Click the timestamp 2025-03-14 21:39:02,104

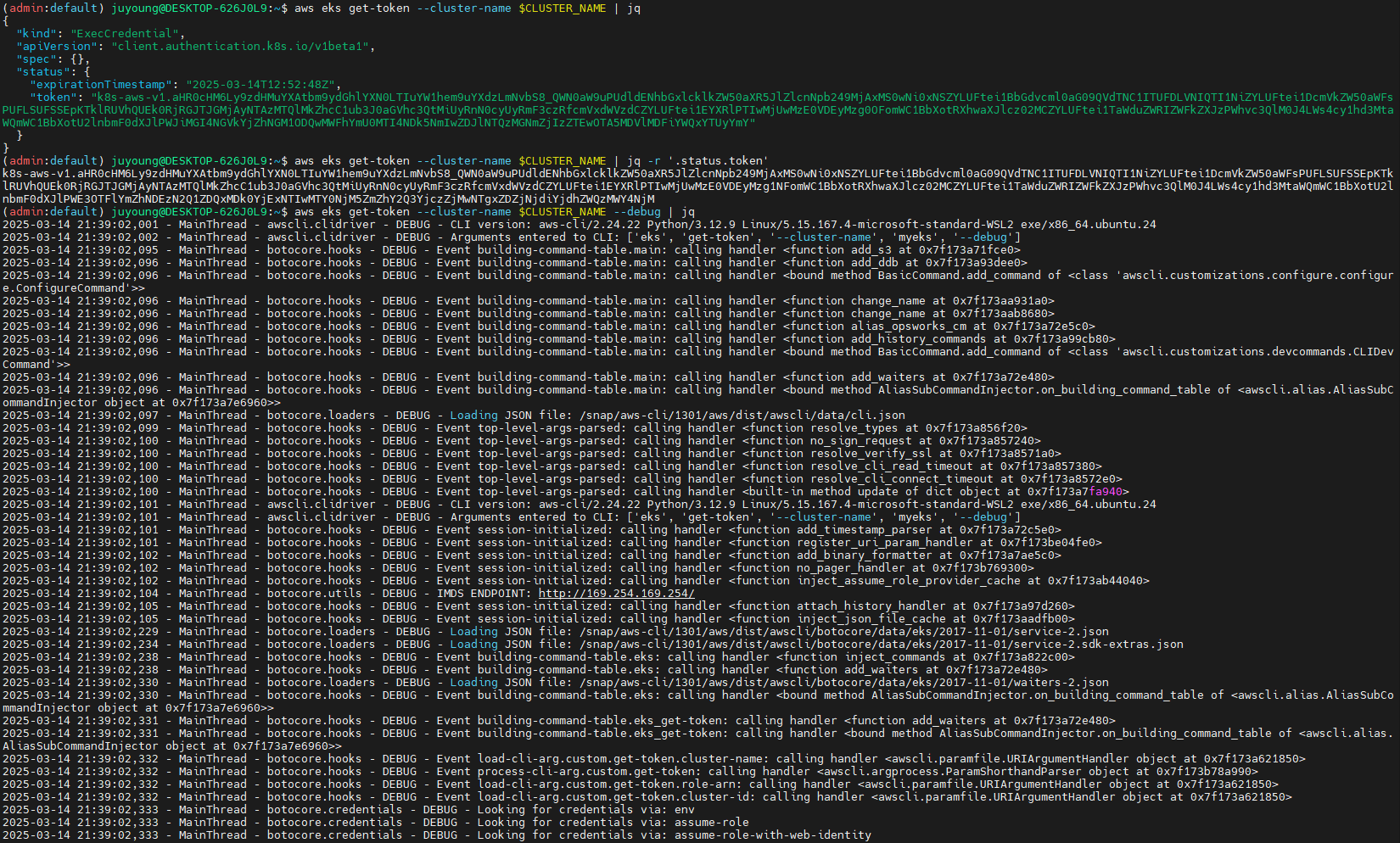[x=81, y=594]
